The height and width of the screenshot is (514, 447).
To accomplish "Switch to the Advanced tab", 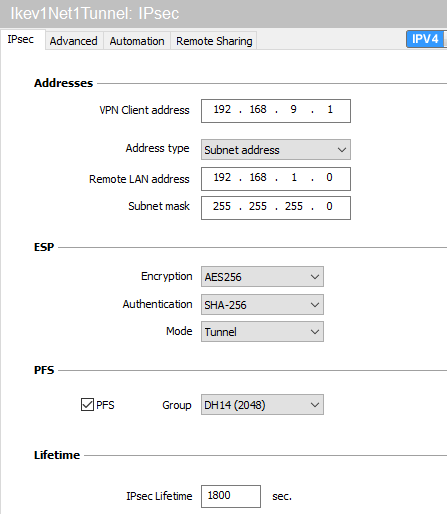I will pos(73,41).
